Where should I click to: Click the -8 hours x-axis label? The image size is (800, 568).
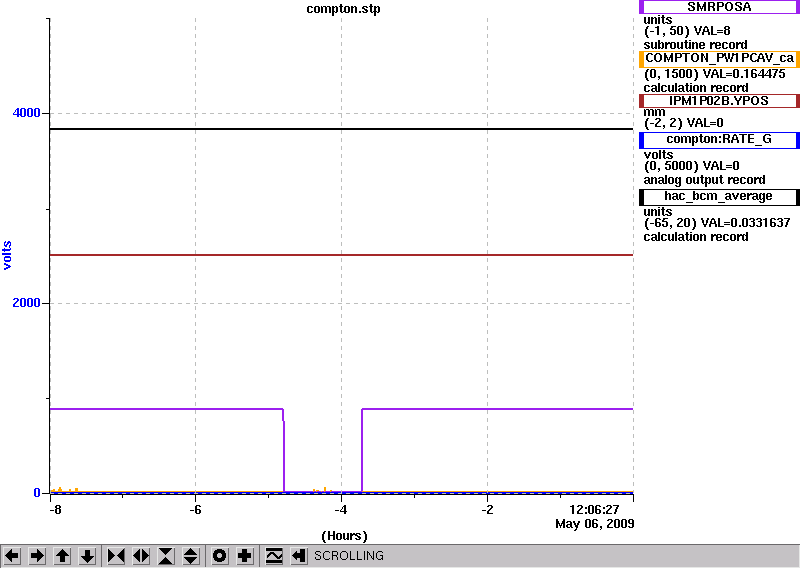[55, 509]
